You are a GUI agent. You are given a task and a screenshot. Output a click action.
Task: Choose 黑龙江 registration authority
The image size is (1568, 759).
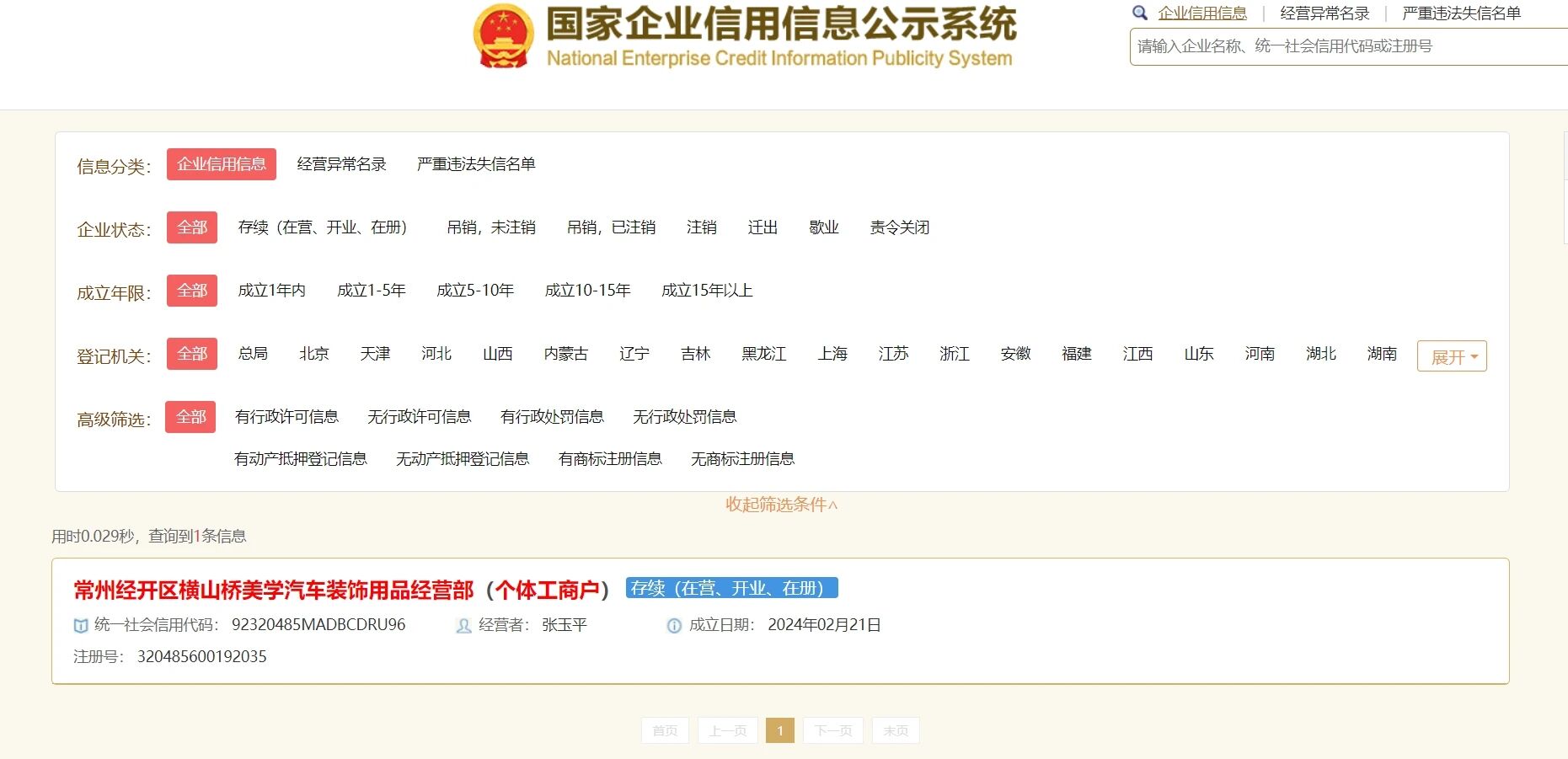click(x=764, y=354)
